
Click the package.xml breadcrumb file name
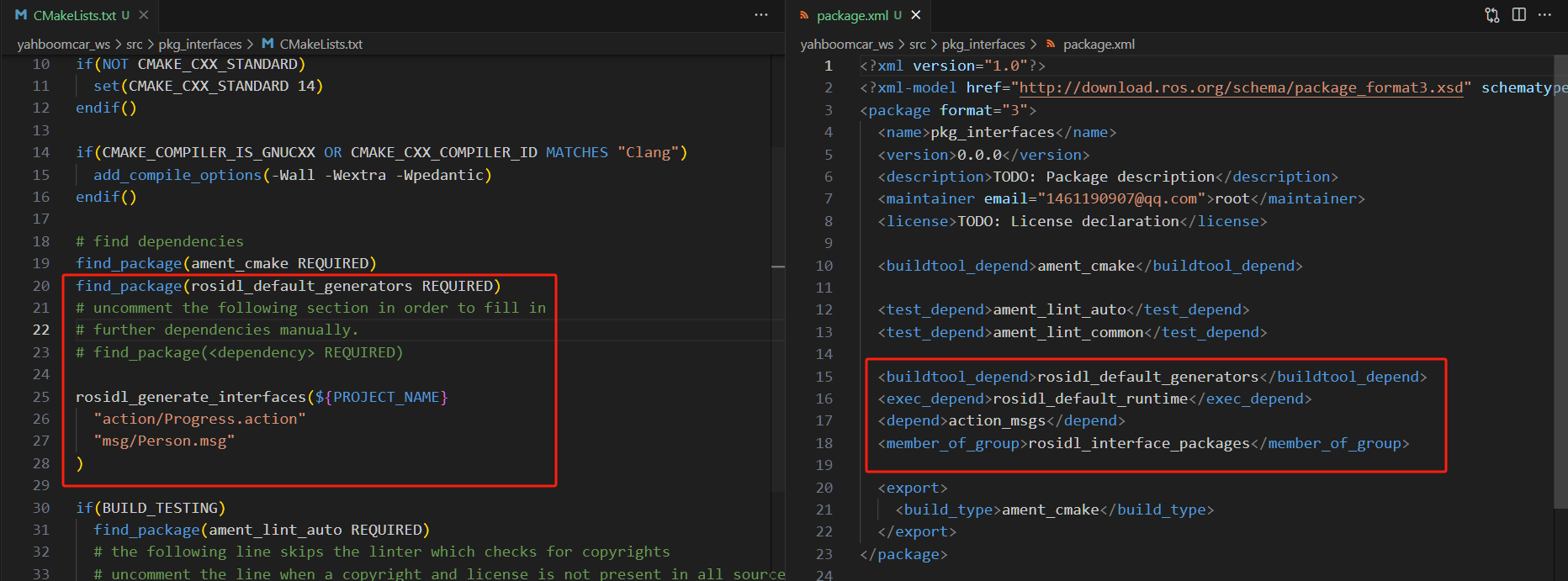point(1099,44)
